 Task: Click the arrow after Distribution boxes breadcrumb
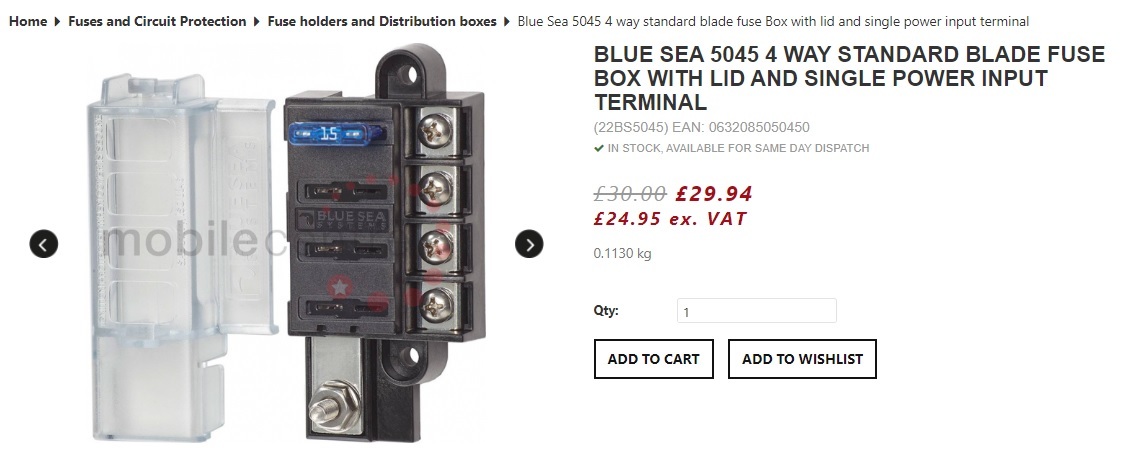click(507, 22)
